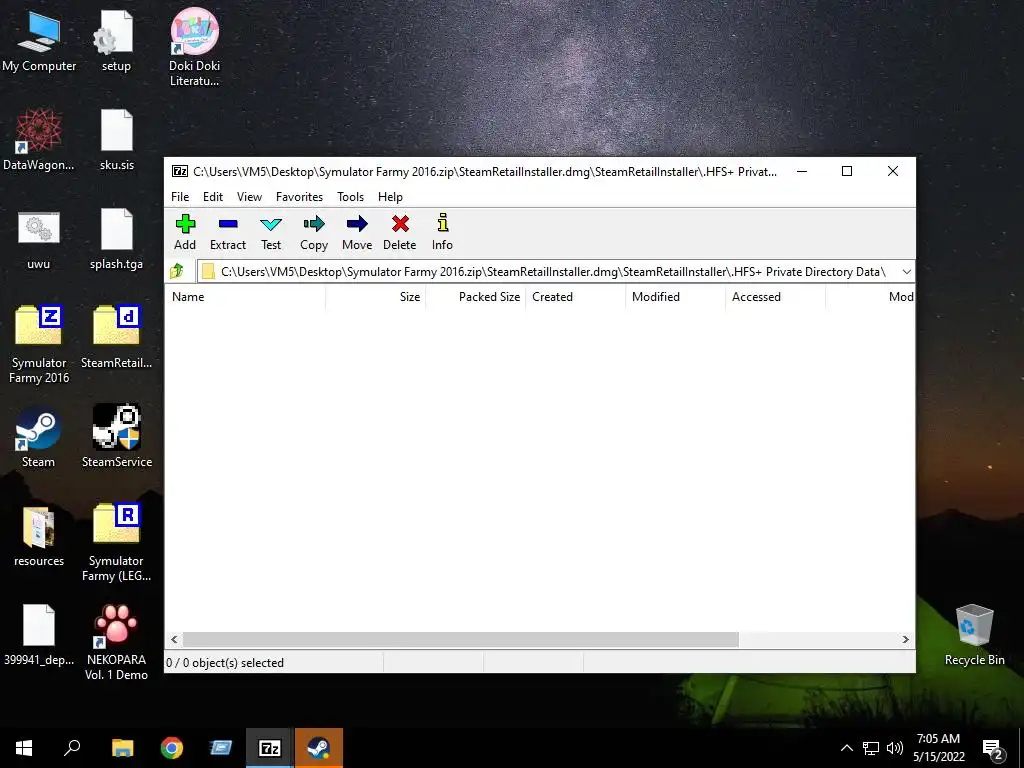1024x768 pixels.
Task: Select the NEKOPARA Vol. 1 Demo shortcut
Action: click(116, 641)
